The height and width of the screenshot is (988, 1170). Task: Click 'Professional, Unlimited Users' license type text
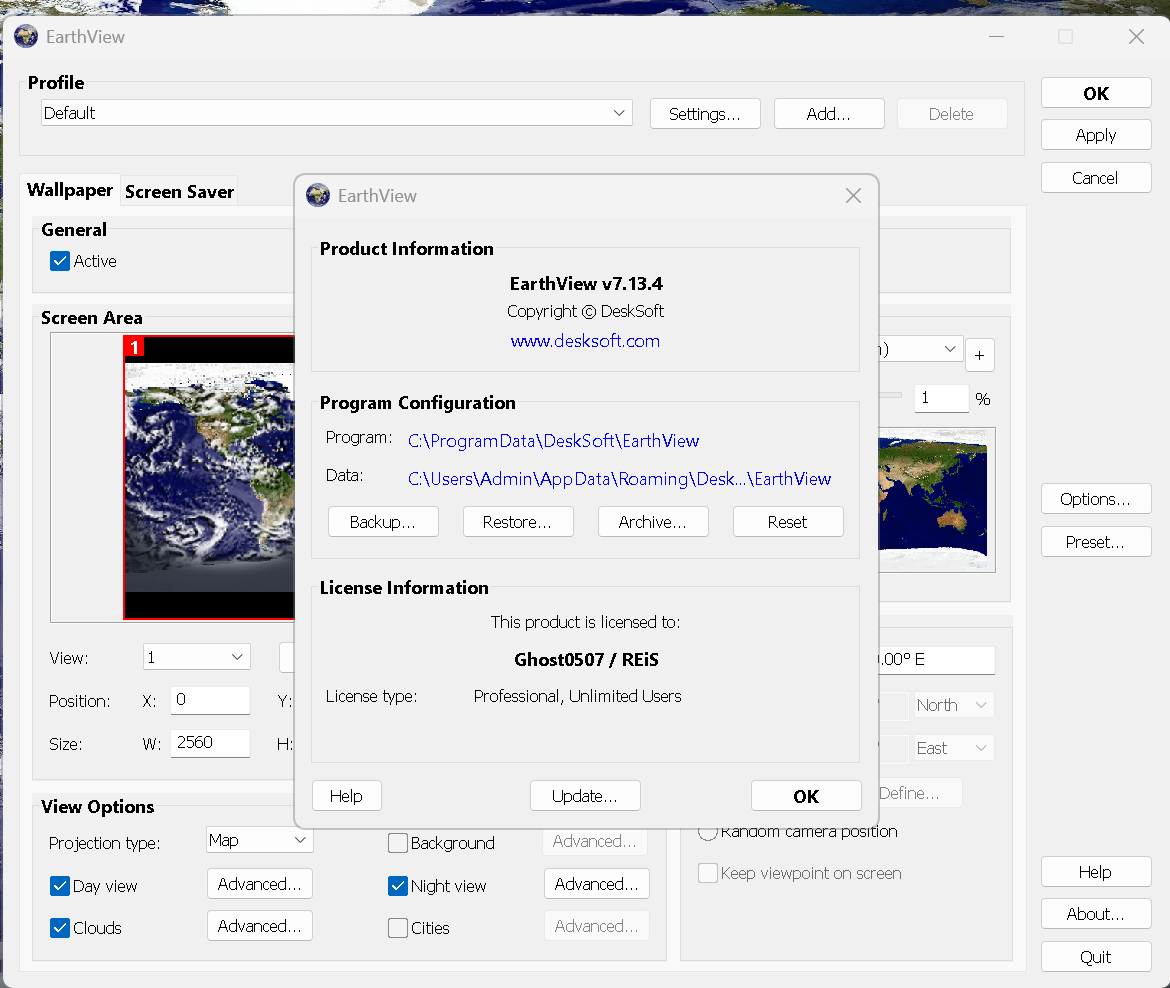click(x=578, y=696)
